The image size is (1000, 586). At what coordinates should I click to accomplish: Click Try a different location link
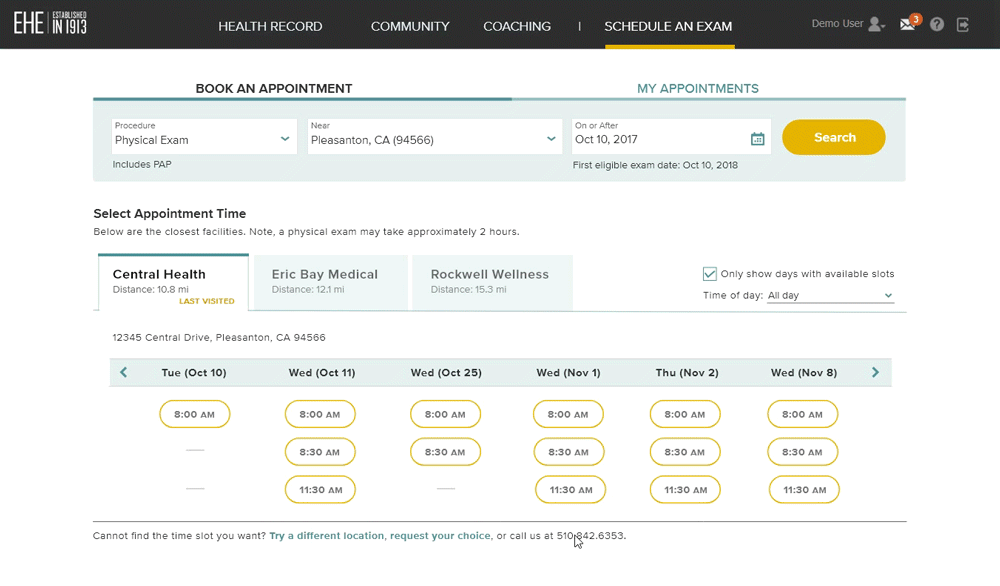327,536
